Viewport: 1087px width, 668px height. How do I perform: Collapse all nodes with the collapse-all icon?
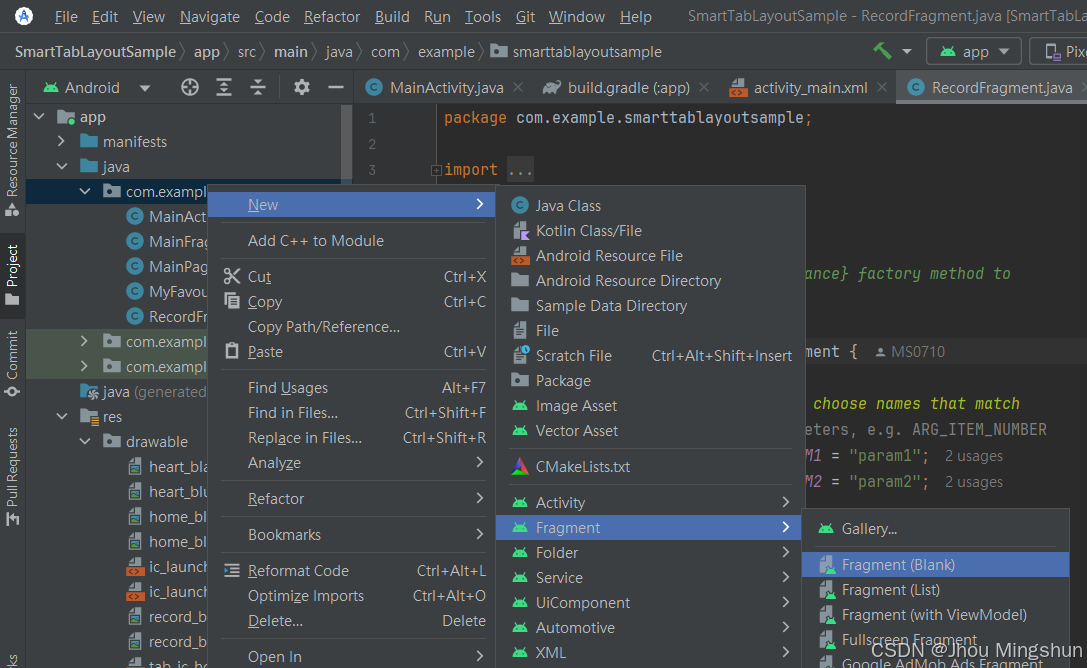258,88
